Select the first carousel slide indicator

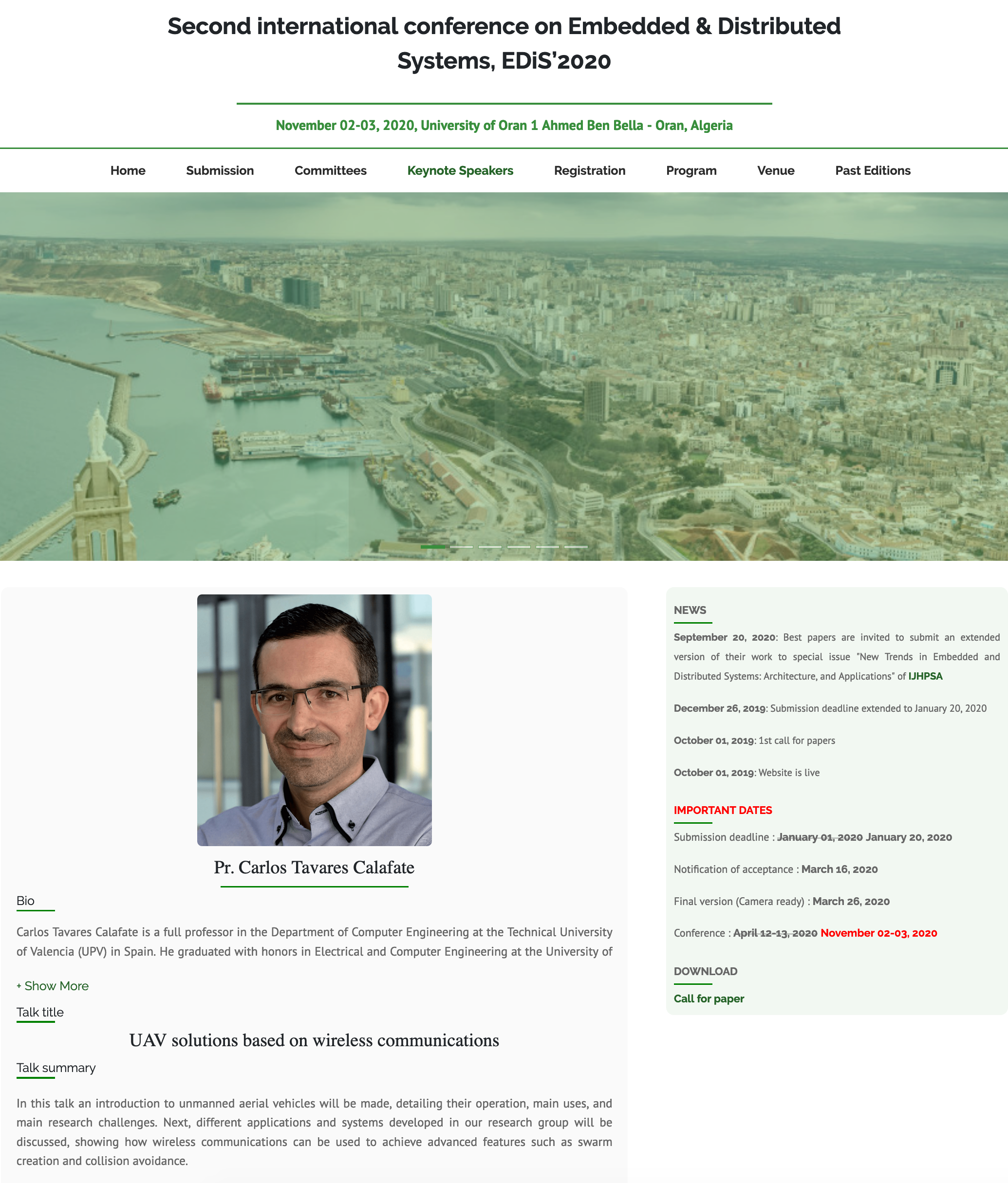[x=433, y=547]
